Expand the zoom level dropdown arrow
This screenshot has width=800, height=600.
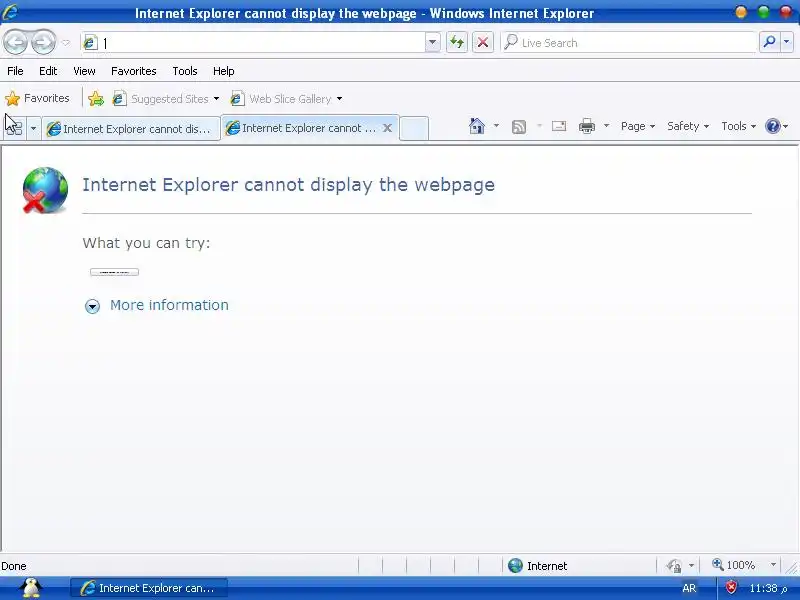pyautogui.click(x=773, y=565)
